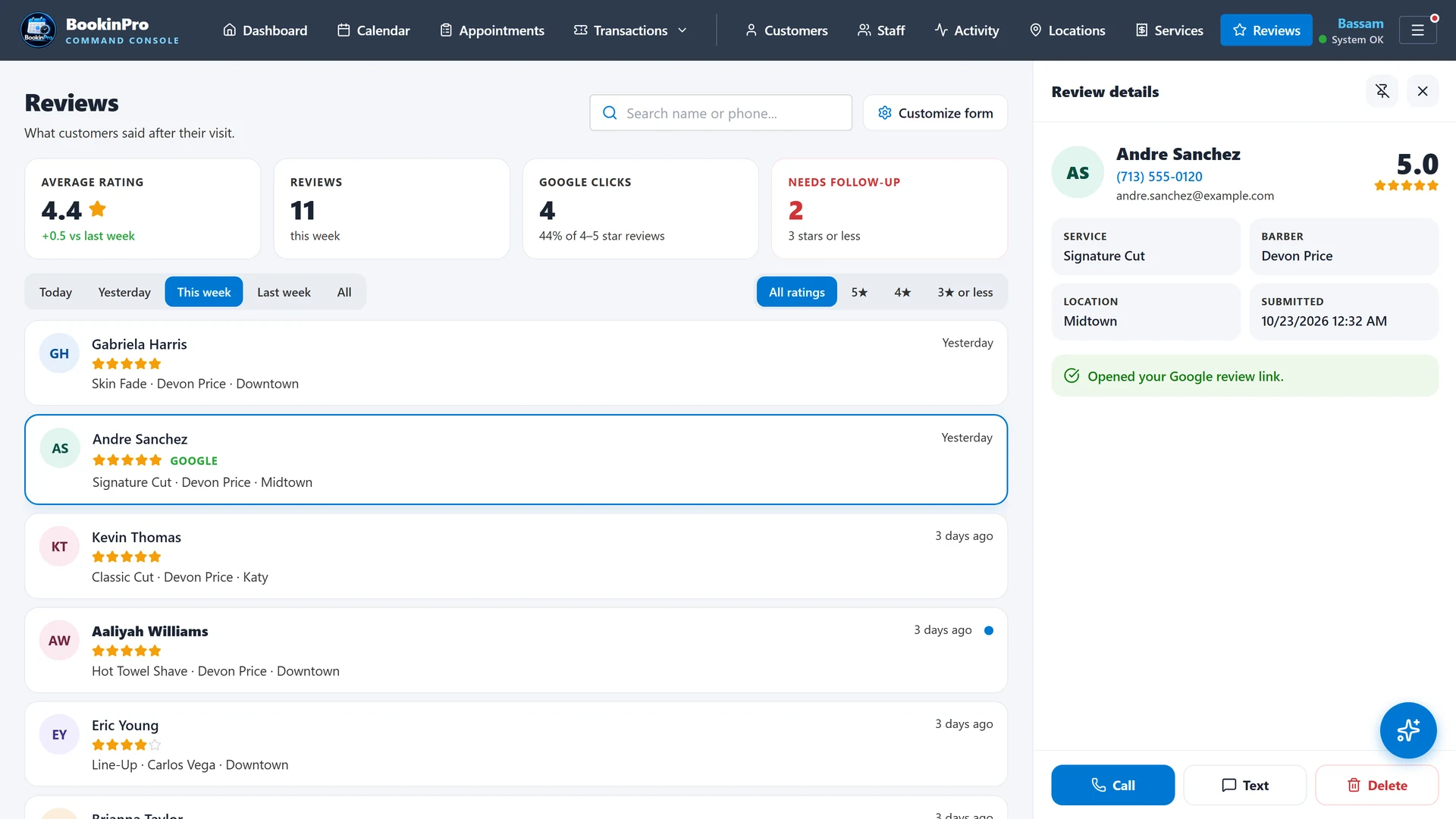Click the phone number (713) 555-0120

click(1159, 177)
